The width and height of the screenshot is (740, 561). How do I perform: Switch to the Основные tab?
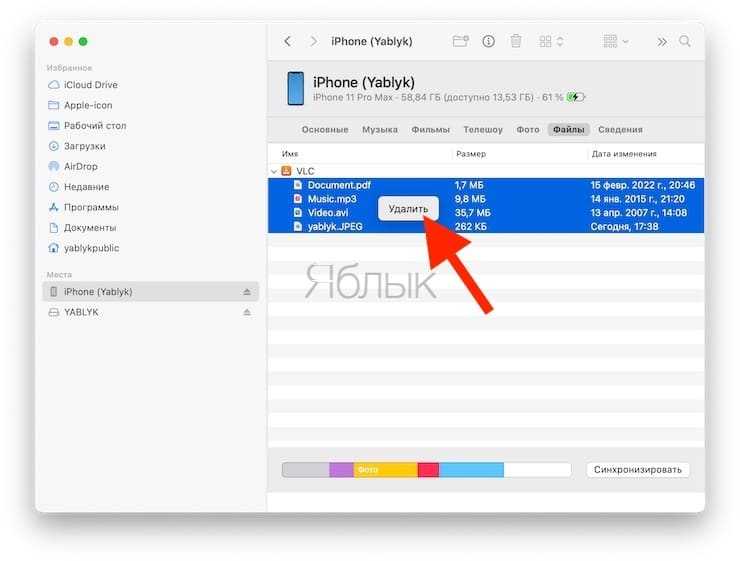click(325, 130)
